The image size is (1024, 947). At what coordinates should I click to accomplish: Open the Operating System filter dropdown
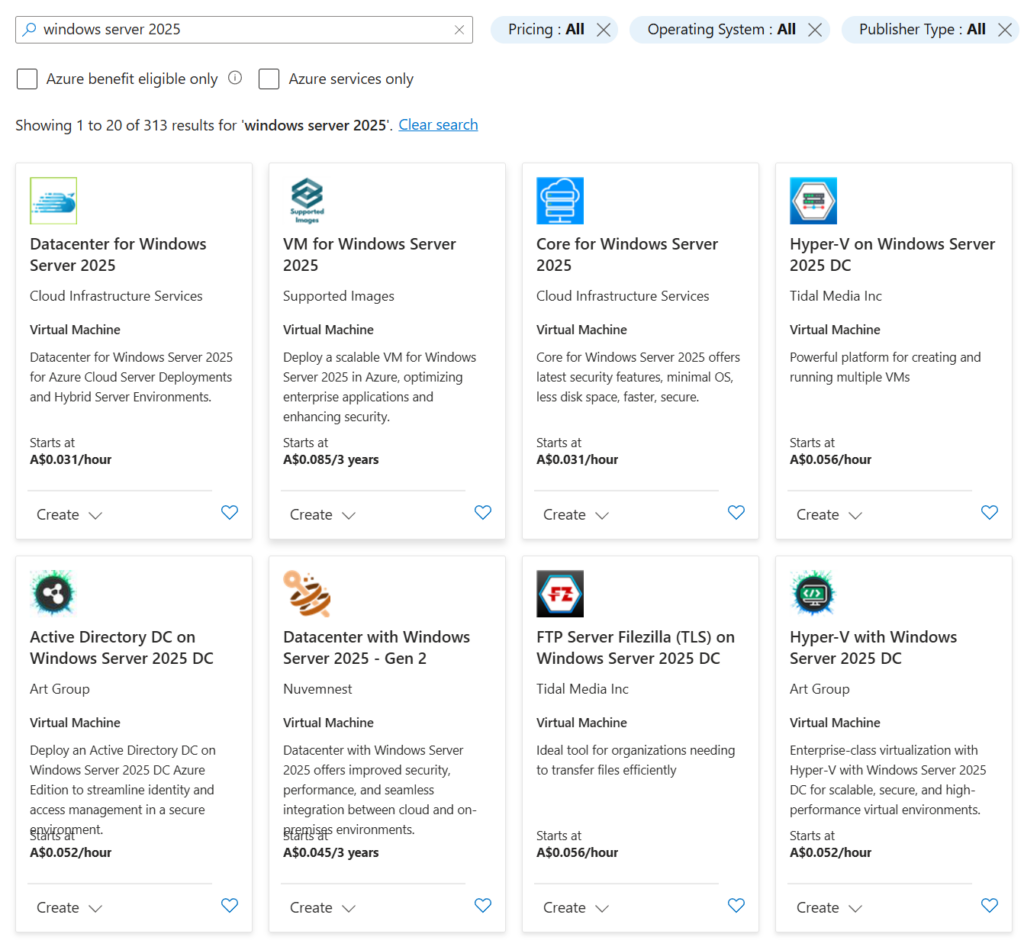[721, 30]
